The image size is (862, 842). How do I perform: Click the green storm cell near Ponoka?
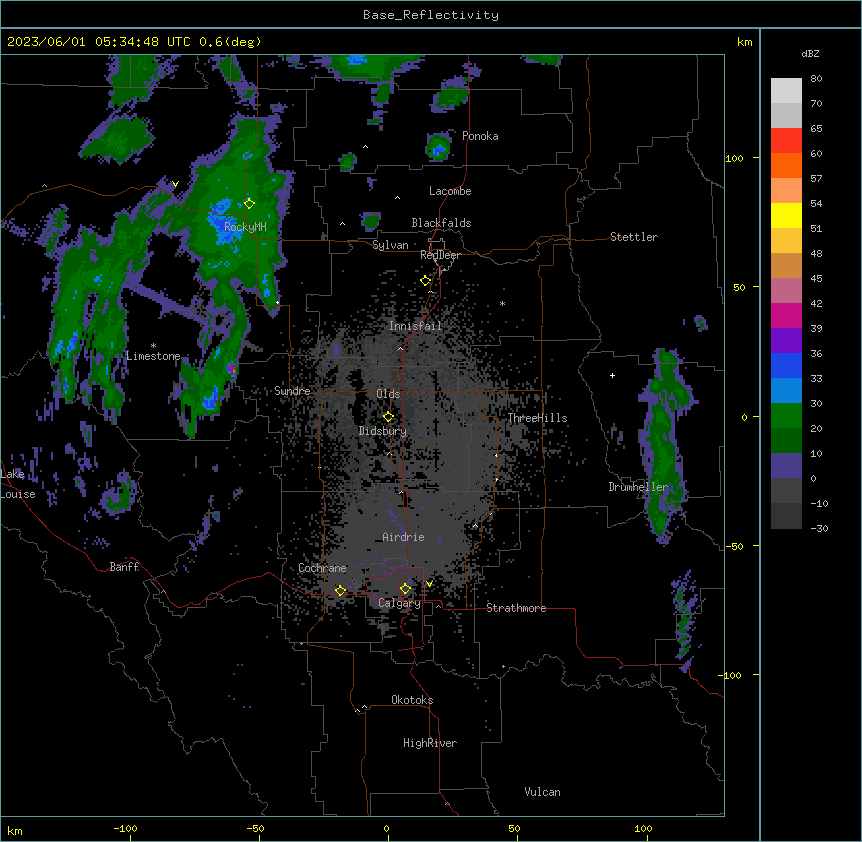pyautogui.click(x=439, y=146)
